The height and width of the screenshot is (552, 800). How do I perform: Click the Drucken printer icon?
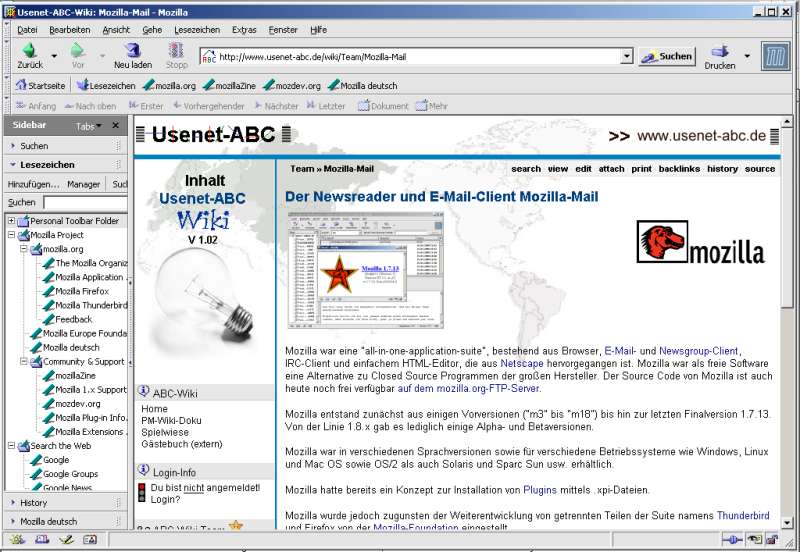tap(719, 52)
